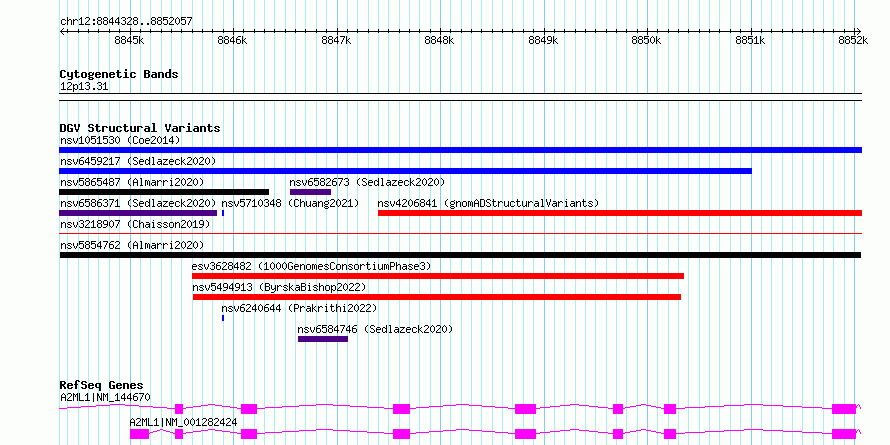Screen dimensions: 890x445
Task: Click the 8851k ruler tick label
Action: (x=750, y=41)
